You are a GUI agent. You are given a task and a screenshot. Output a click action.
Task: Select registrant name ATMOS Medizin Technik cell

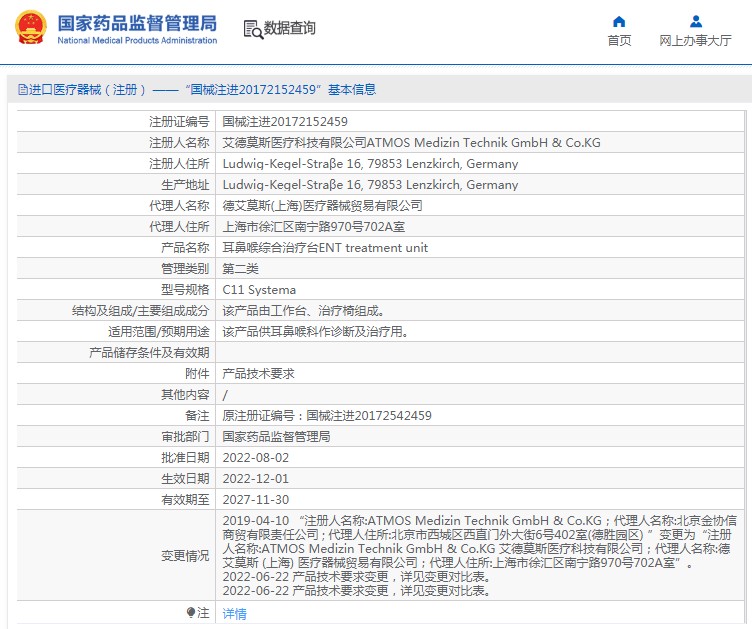[x=411, y=143]
